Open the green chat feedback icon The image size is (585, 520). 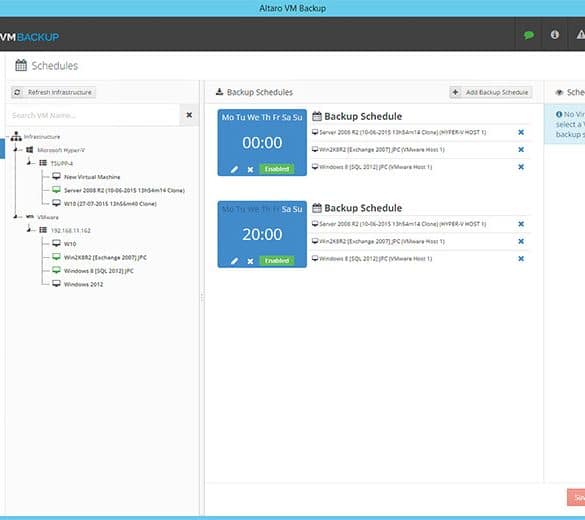(x=529, y=35)
